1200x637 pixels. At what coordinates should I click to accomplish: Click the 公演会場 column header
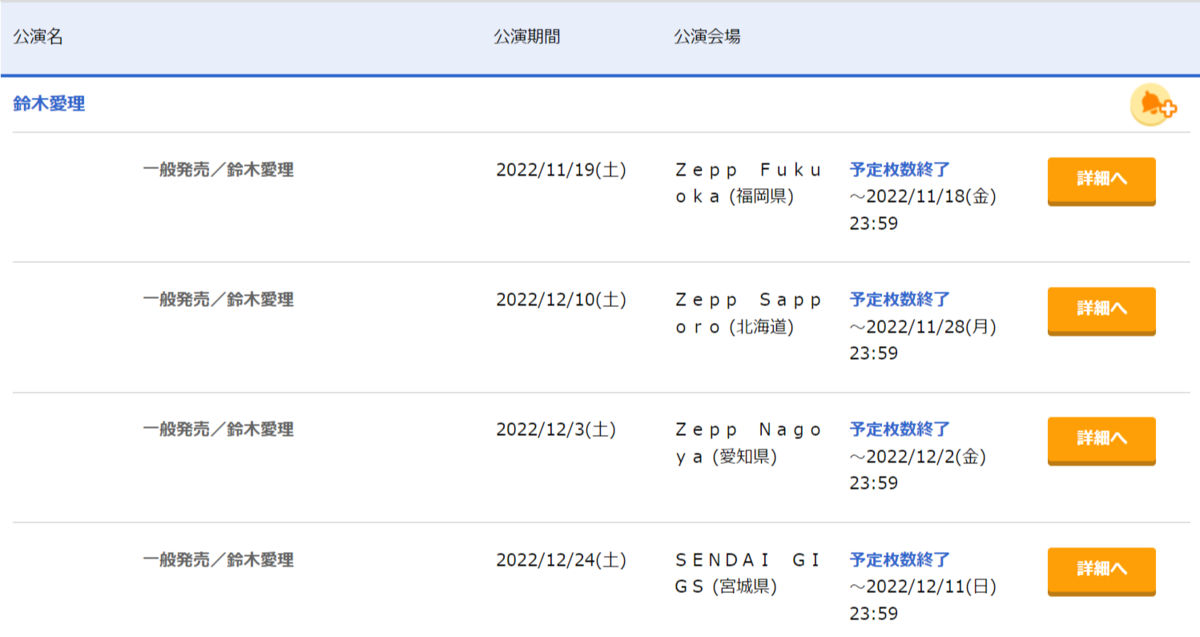tap(707, 37)
